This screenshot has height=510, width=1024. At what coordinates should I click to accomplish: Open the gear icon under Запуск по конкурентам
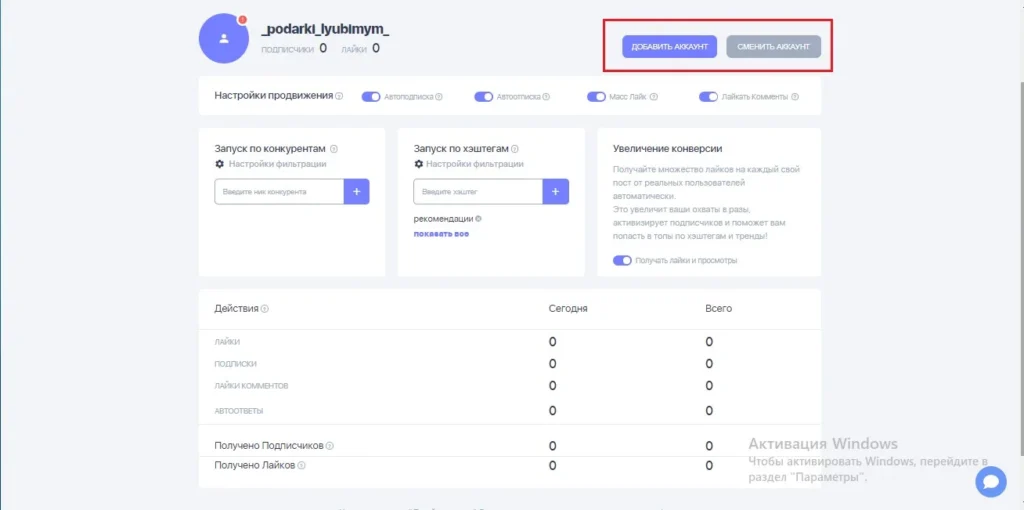pyautogui.click(x=219, y=164)
